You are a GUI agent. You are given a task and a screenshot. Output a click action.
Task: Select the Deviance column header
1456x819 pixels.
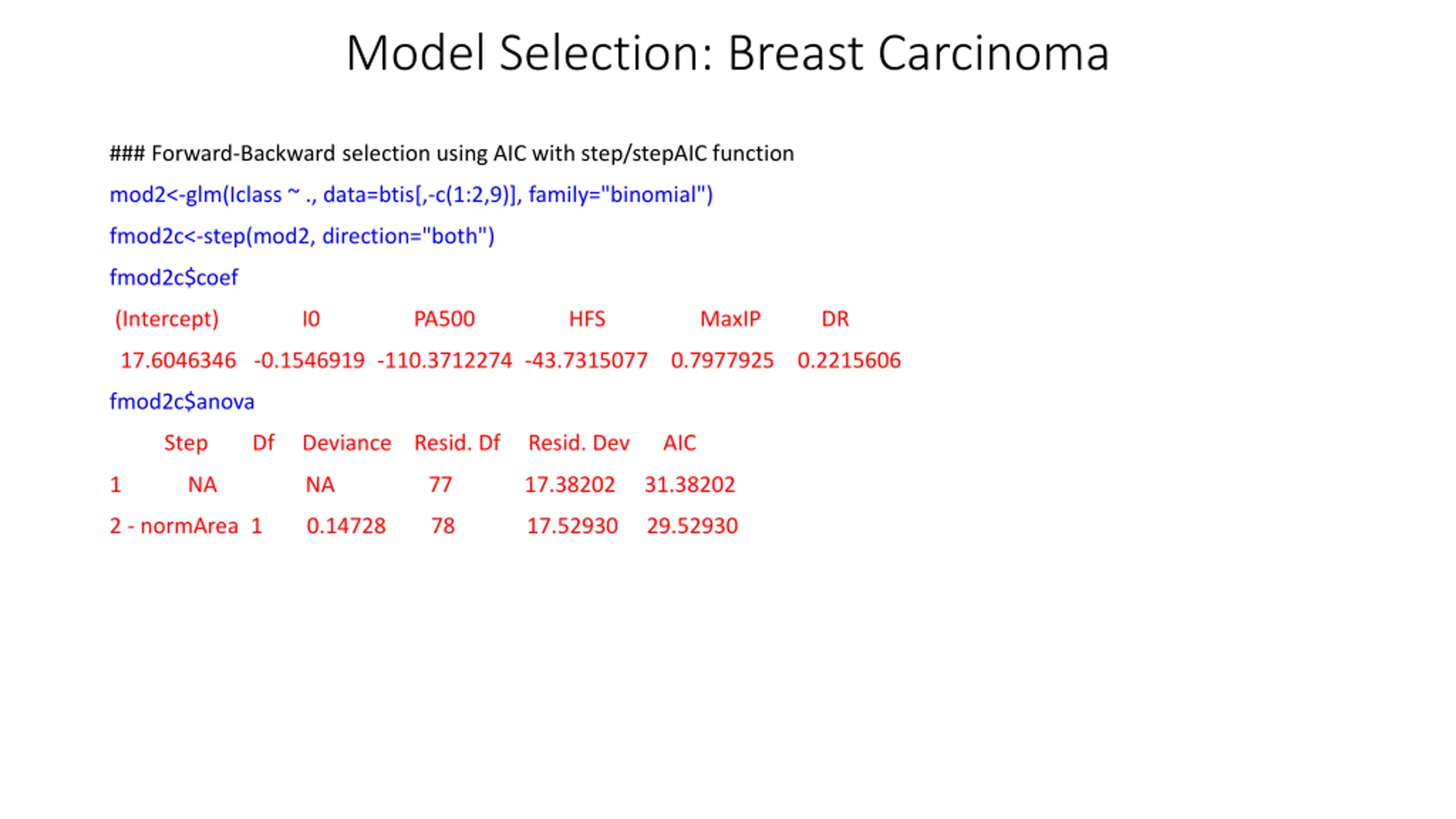[347, 443]
